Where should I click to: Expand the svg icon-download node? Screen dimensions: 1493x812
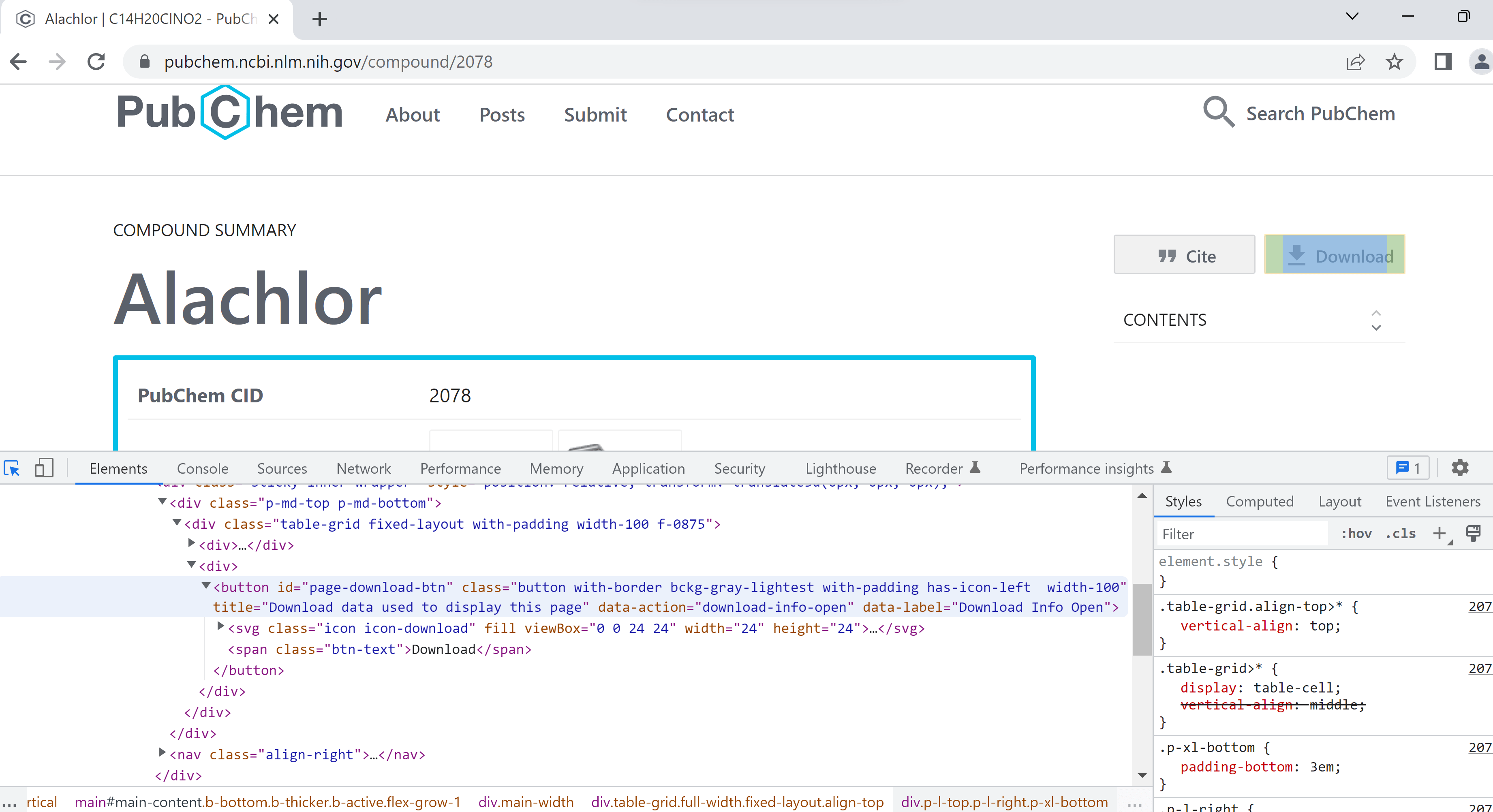pos(220,626)
